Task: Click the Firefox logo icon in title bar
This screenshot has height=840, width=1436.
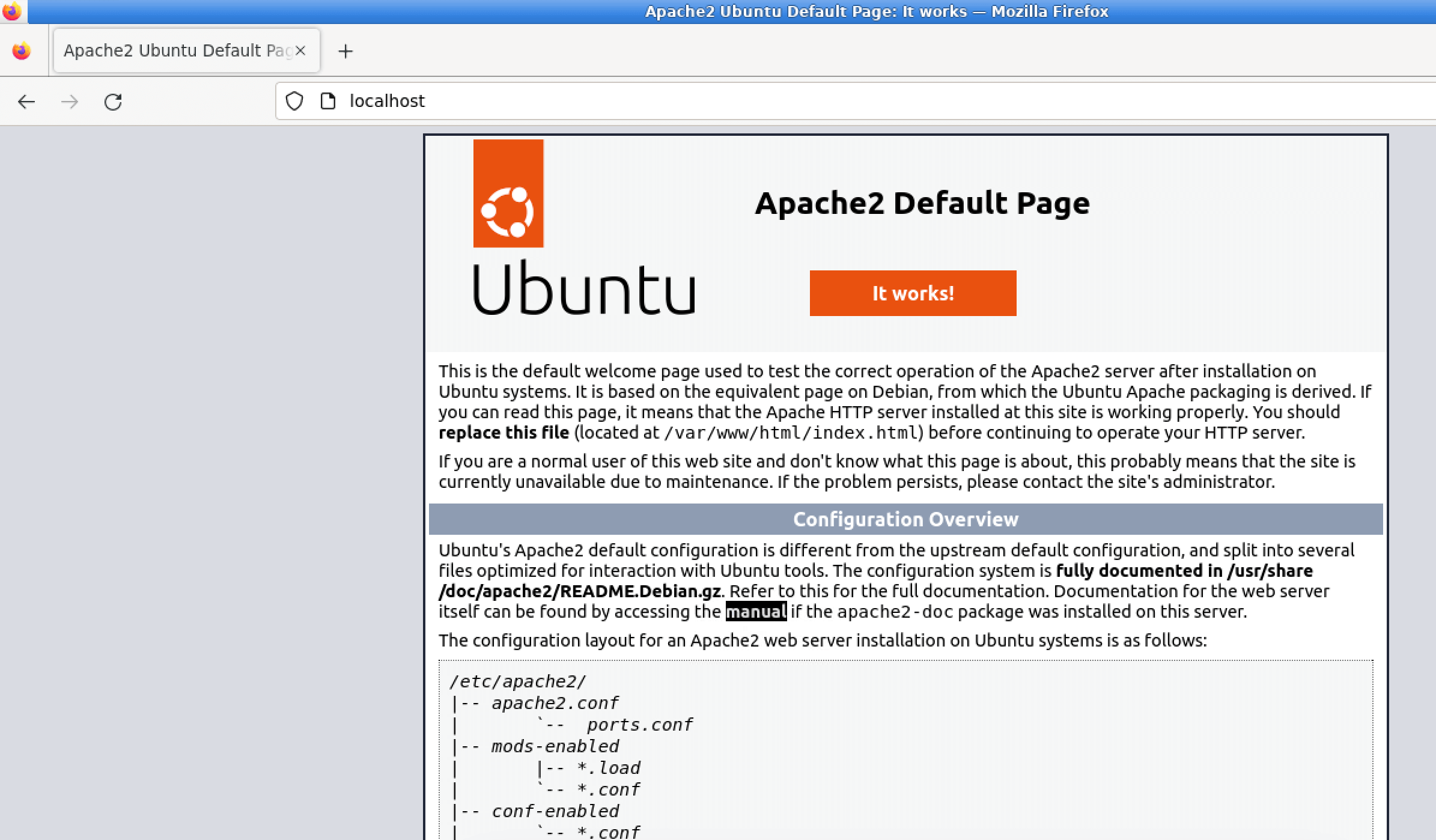Action: pyautogui.click(x=12, y=11)
